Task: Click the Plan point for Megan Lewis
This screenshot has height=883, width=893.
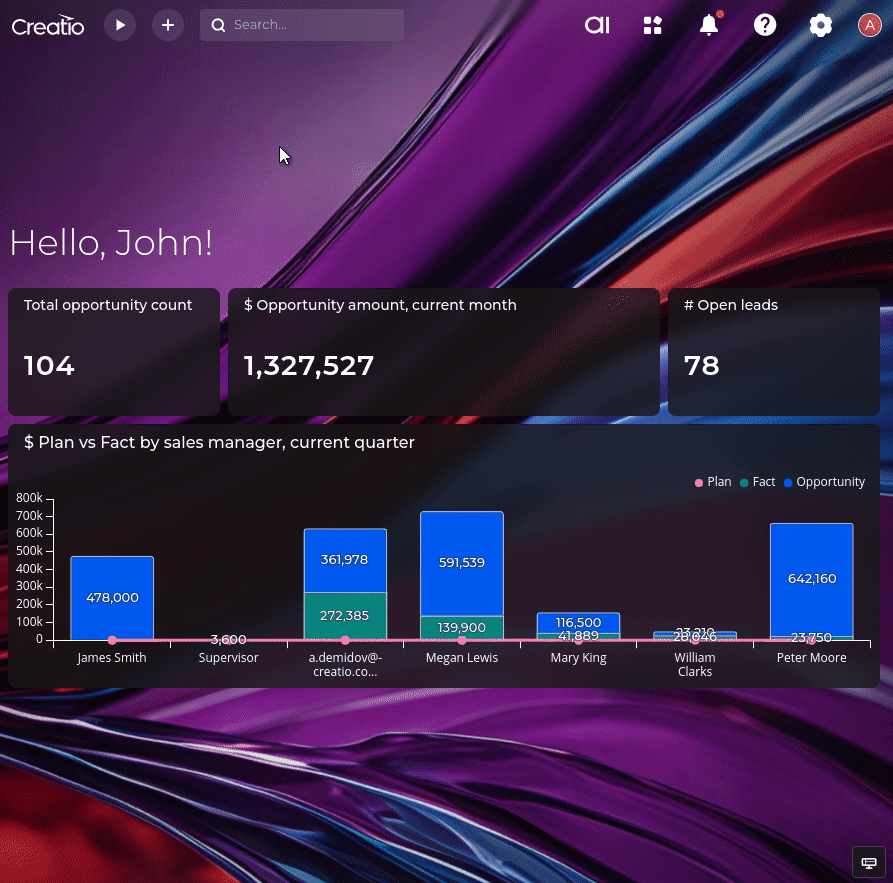Action: pyautogui.click(x=462, y=640)
